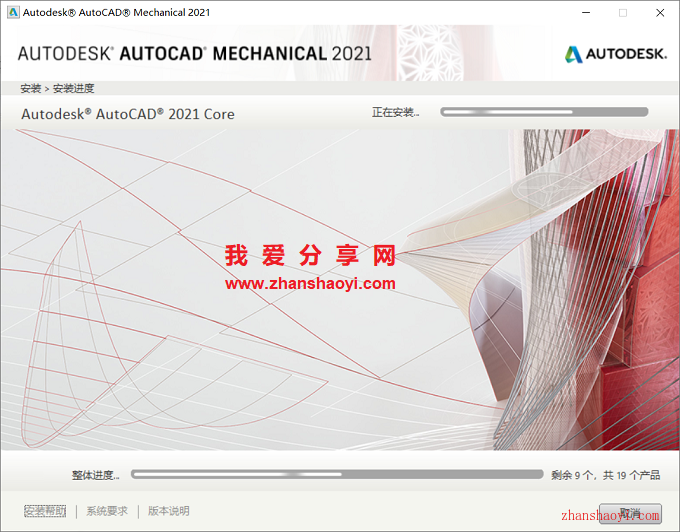
Task: Click the 正在安装 status text
Action: pyautogui.click(x=396, y=112)
